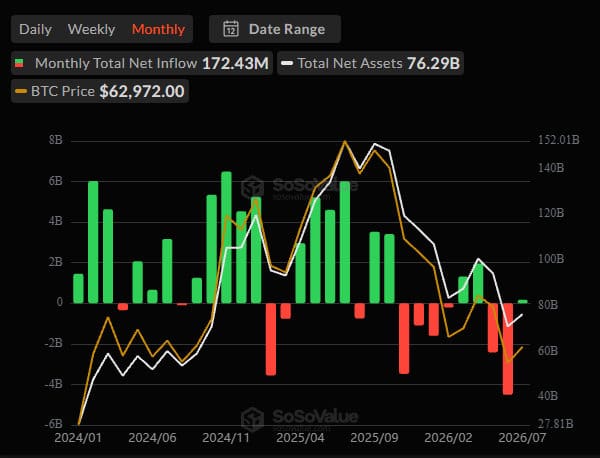Screen dimensions: 600x458
Task: Click the 2026/07 x-axis label
Action: (522, 438)
